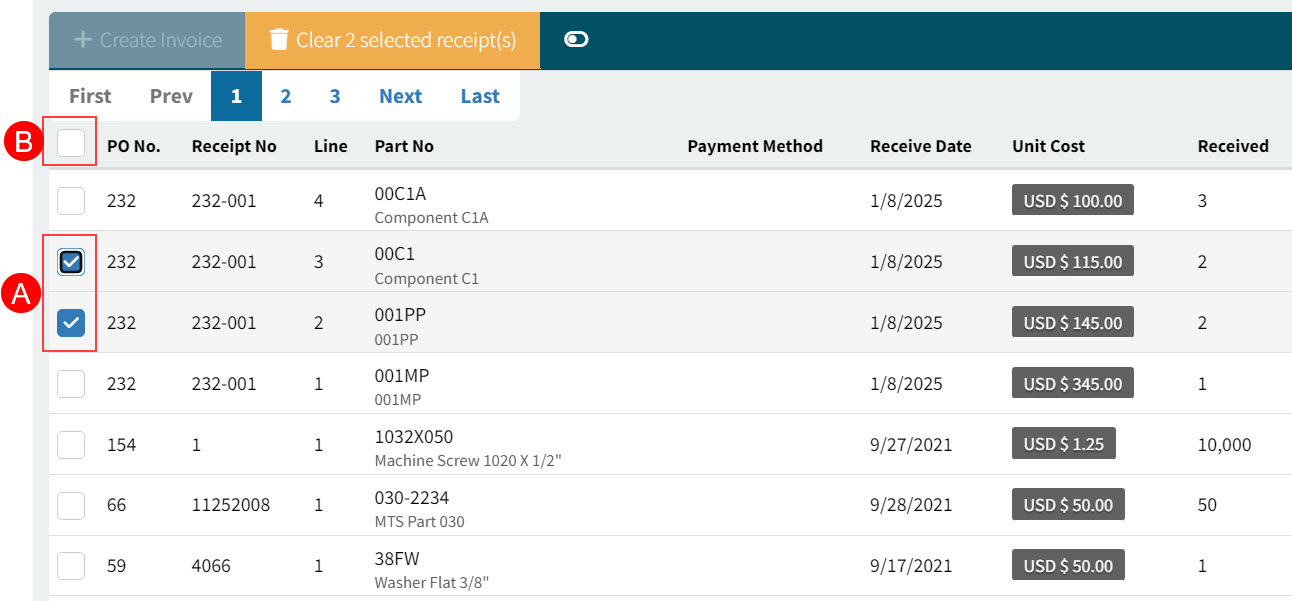This screenshot has height=601, width=1292.
Task: Click the USD $1.25 unit cost badge
Action: [1063, 443]
